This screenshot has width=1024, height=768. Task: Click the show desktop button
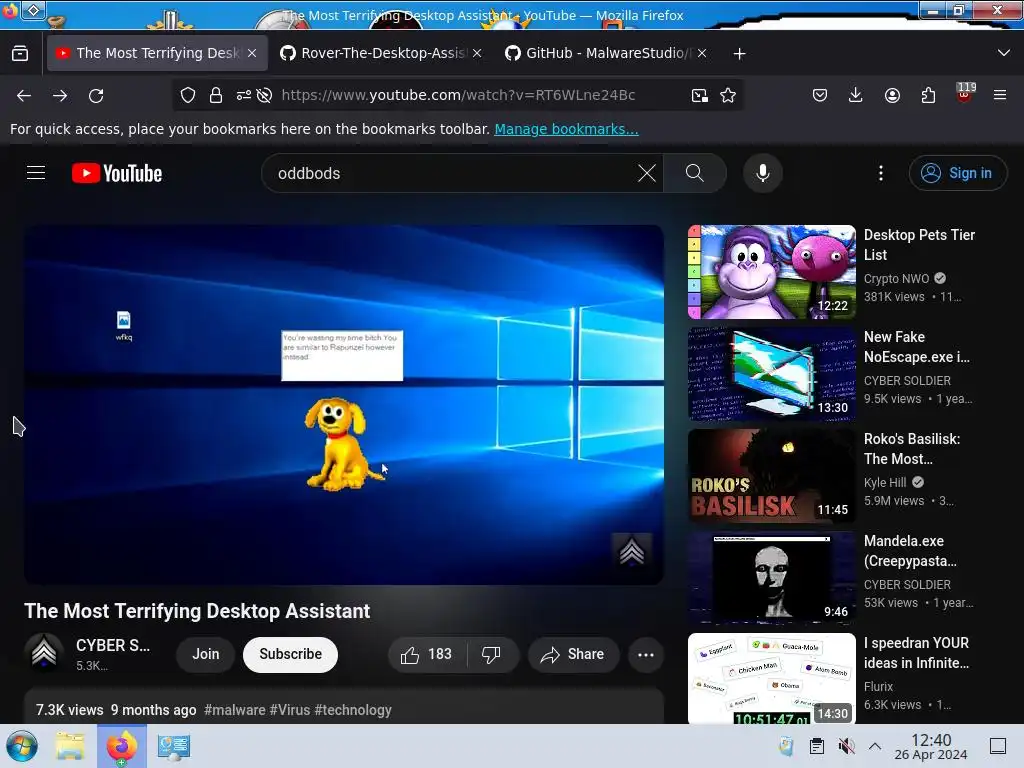pos(998,746)
